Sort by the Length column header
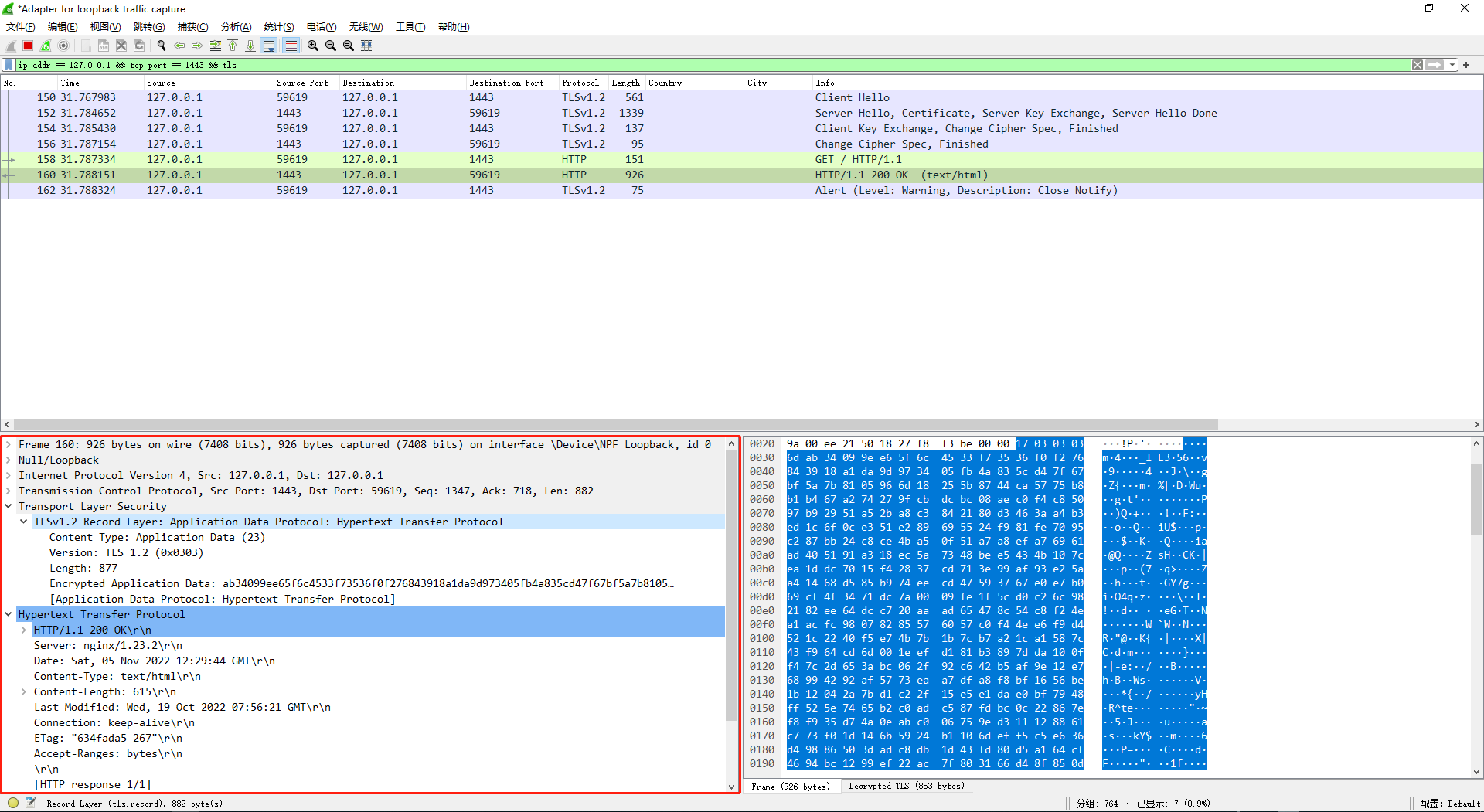This screenshot has width=1484, height=812. [625, 83]
